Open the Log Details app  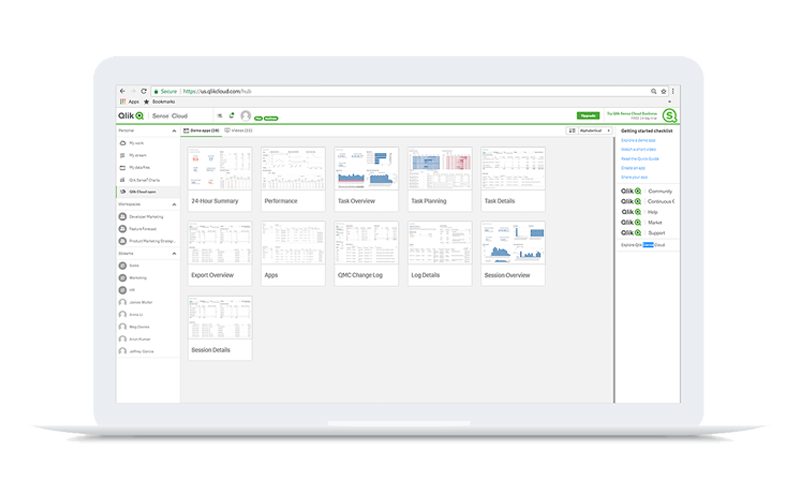(440, 253)
